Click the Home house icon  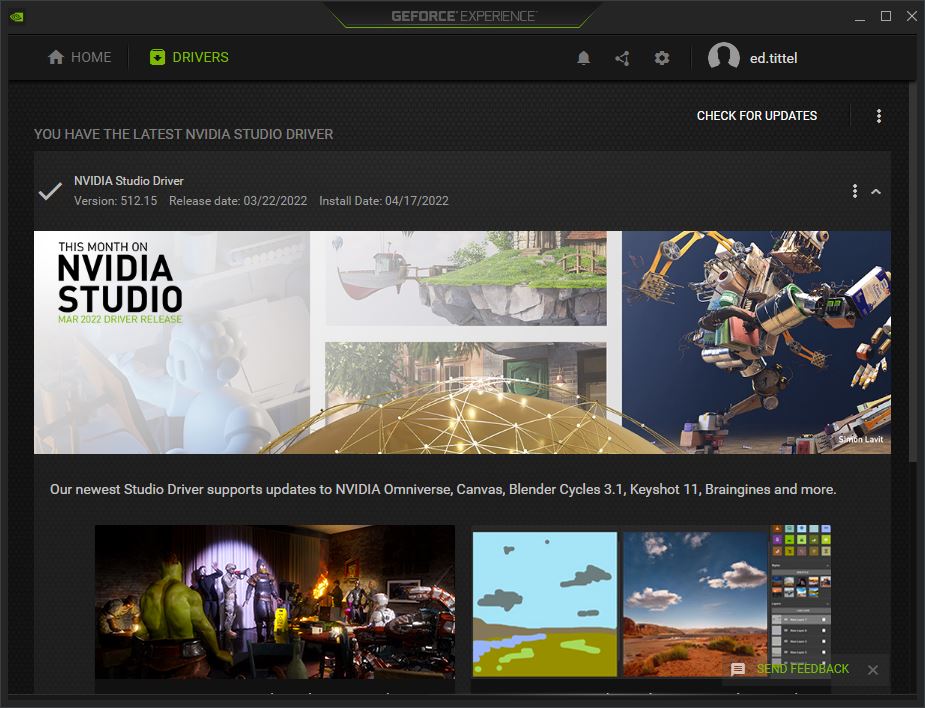[x=56, y=57]
